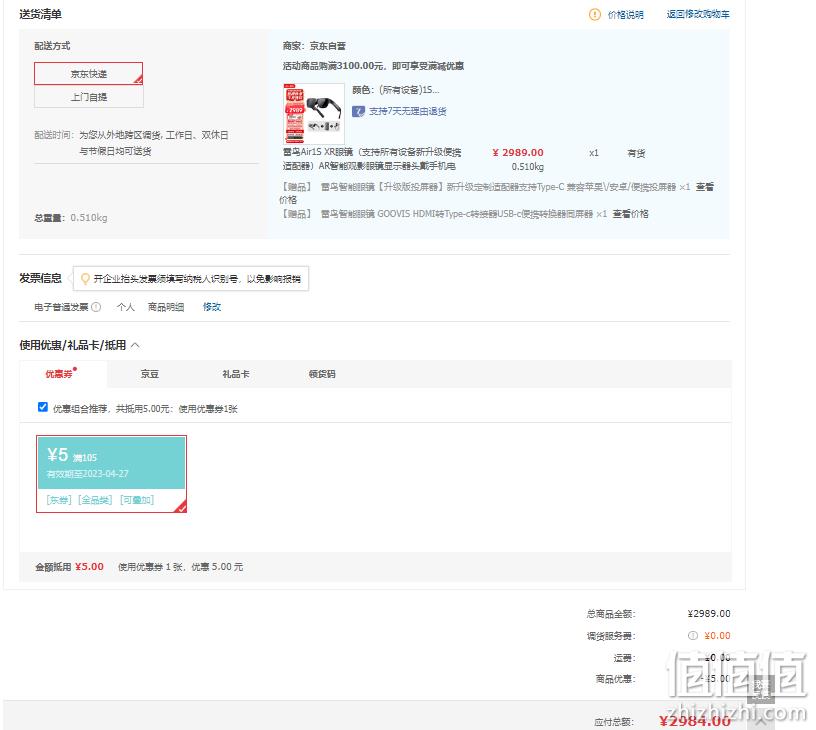Uncheck the 优惠组合推荐 checkbox
Viewport: 816px width, 730px height.
click(x=43, y=407)
